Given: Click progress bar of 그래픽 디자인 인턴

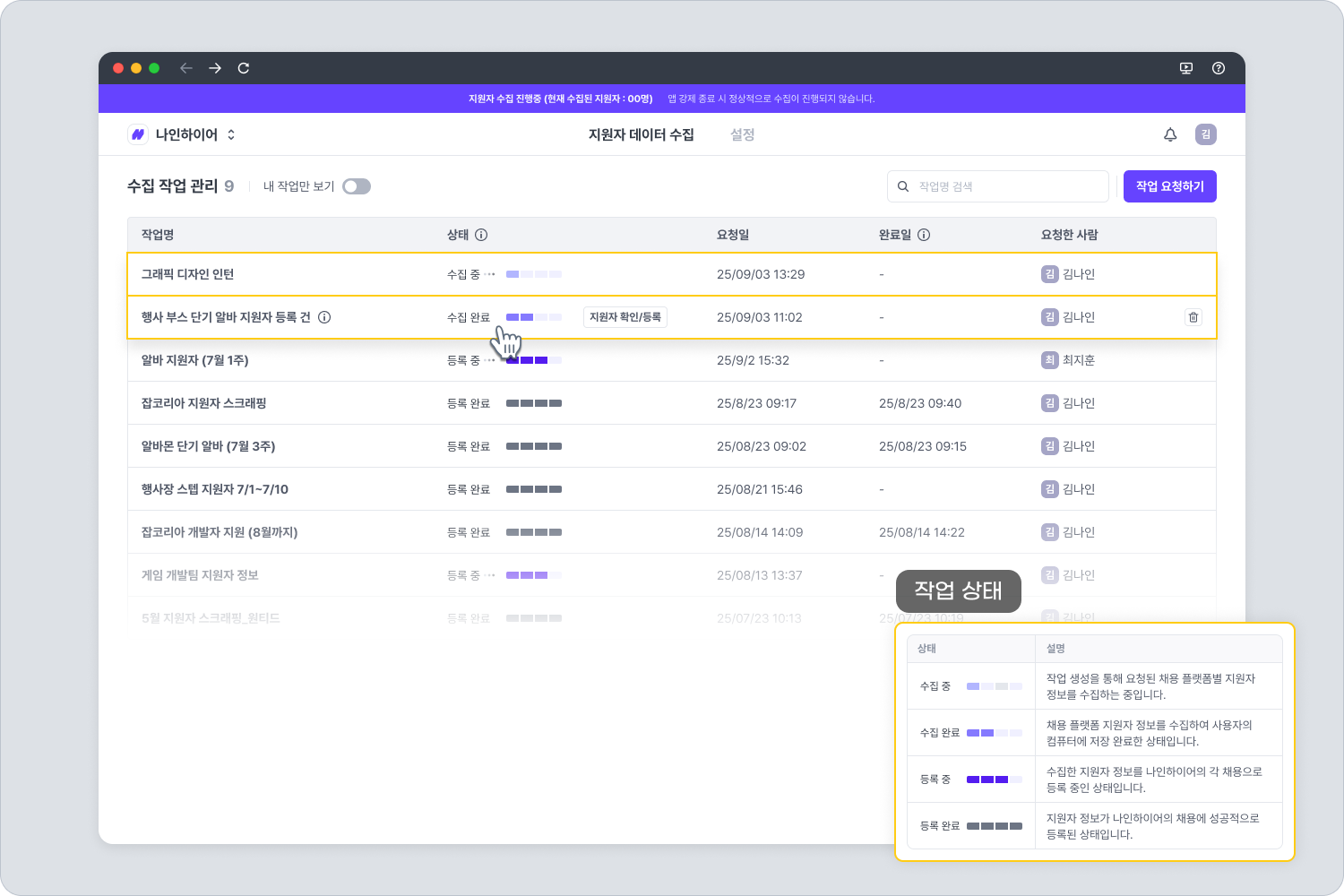Looking at the screenshot, I should click(x=533, y=274).
